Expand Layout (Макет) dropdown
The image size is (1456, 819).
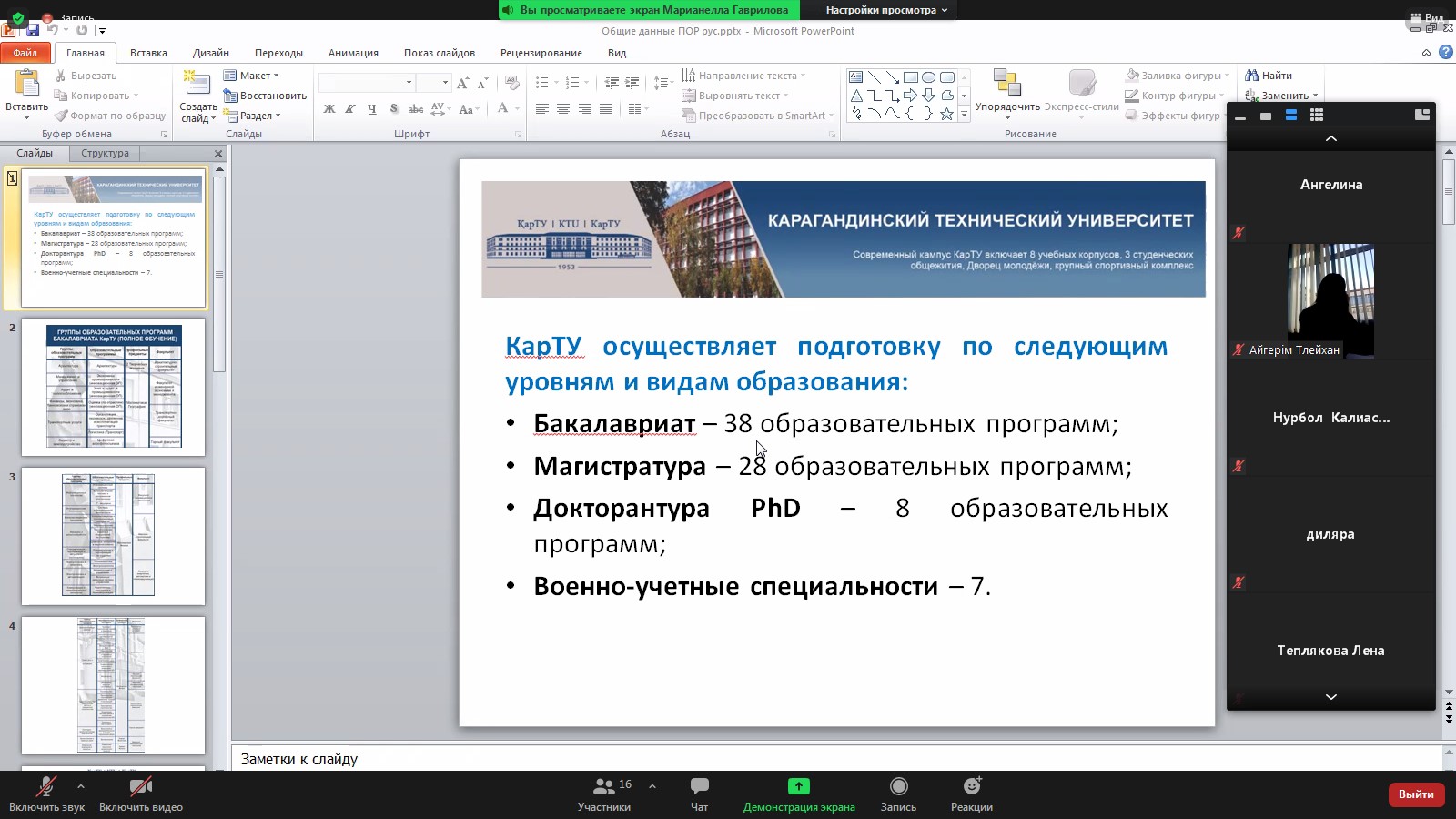coord(252,76)
